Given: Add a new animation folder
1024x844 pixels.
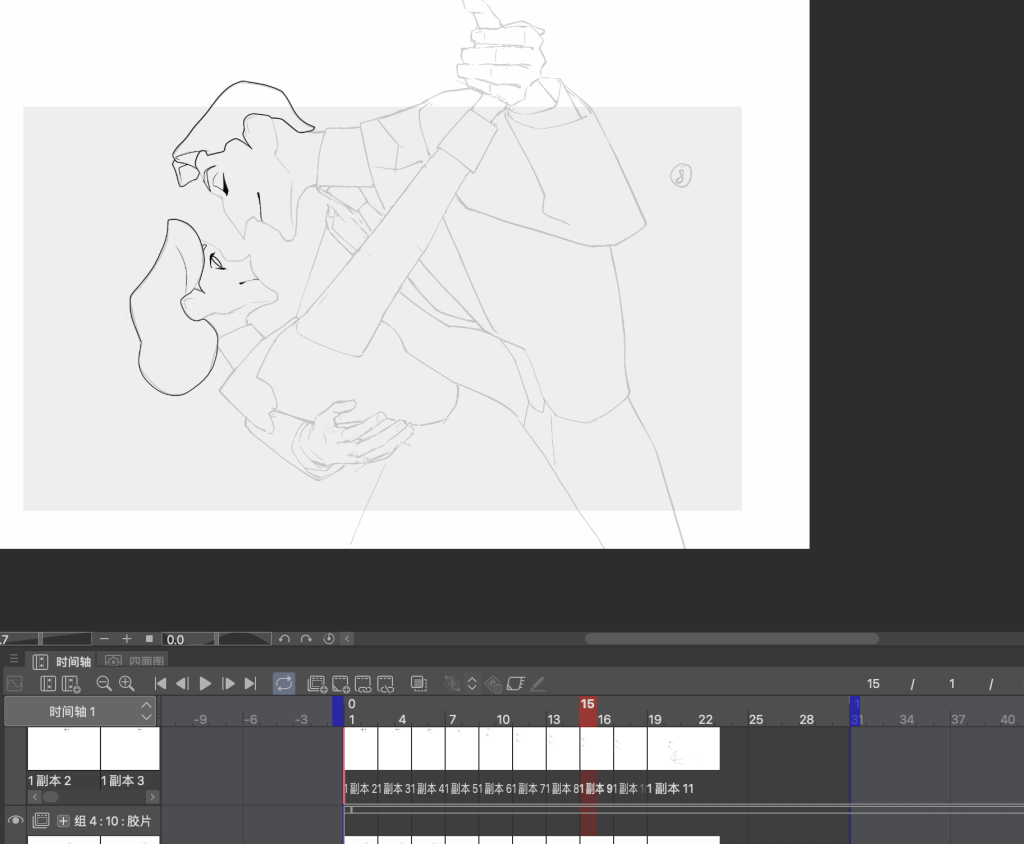Looking at the screenshot, I should click(317, 684).
